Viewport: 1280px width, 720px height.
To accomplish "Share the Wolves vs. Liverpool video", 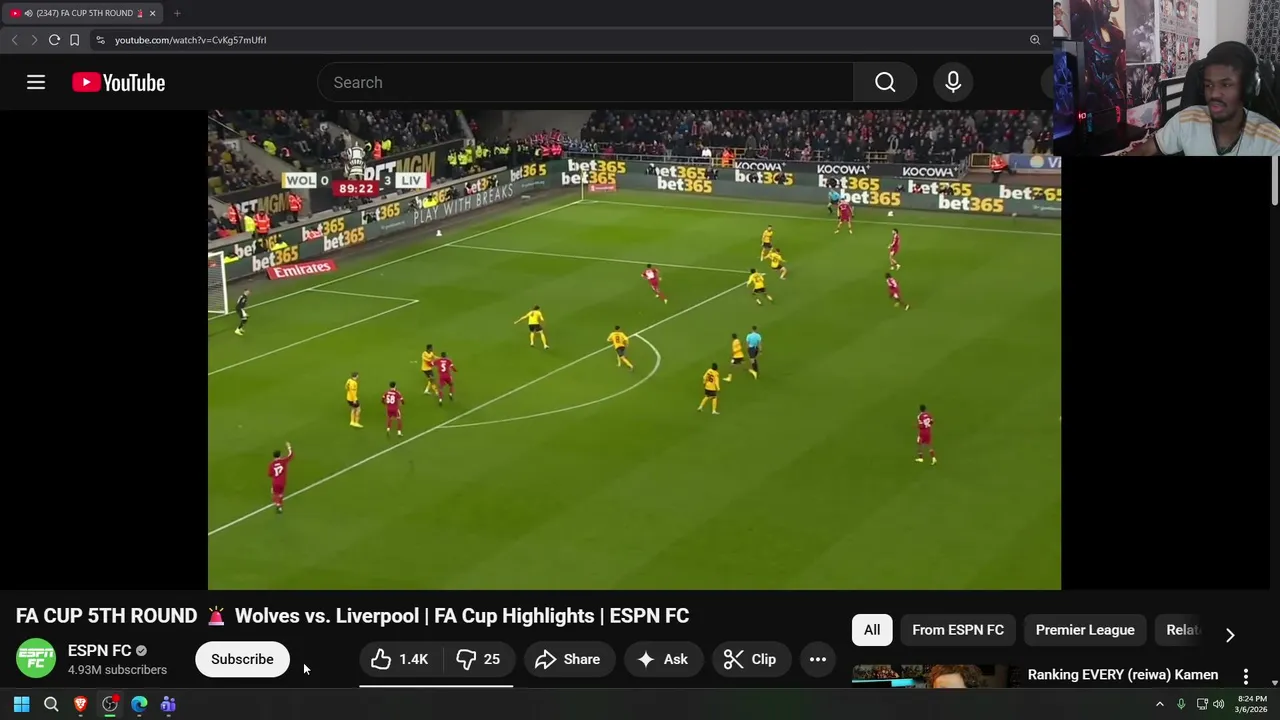I will pyautogui.click(x=567, y=659).
